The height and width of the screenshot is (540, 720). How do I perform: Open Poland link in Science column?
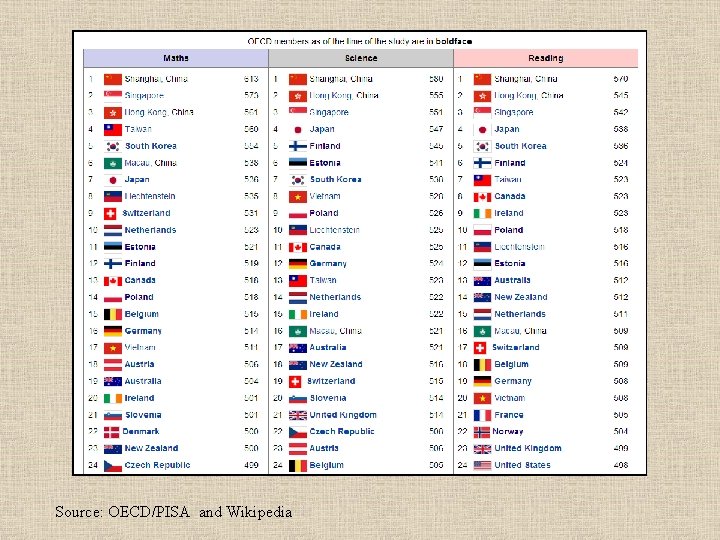(x=324, y=214)
